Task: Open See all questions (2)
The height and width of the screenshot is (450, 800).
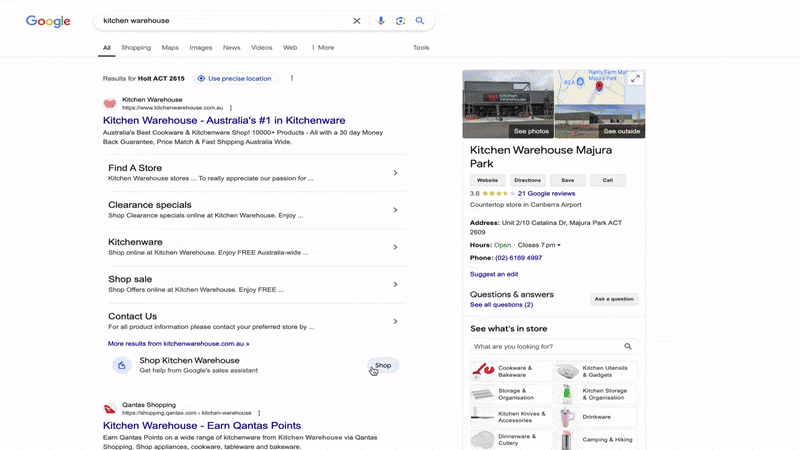Action: [502, 305]
